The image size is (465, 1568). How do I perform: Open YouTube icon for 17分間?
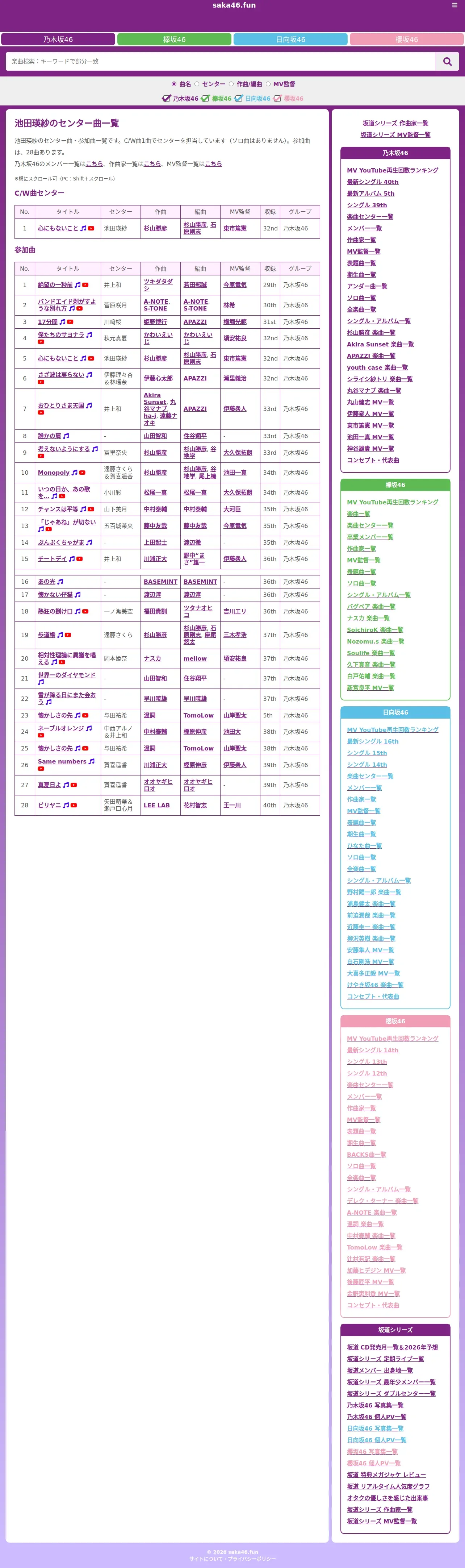(70, 322)
